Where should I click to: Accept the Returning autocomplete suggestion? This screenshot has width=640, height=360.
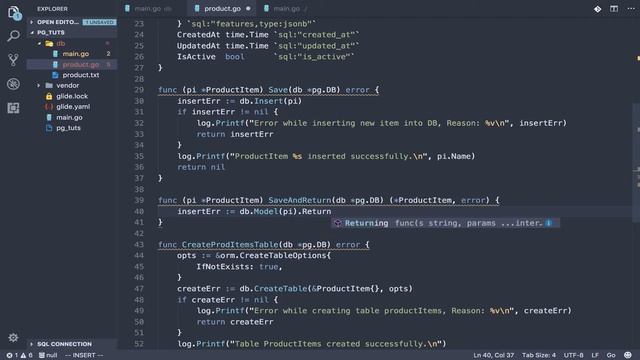pos(445,223)
